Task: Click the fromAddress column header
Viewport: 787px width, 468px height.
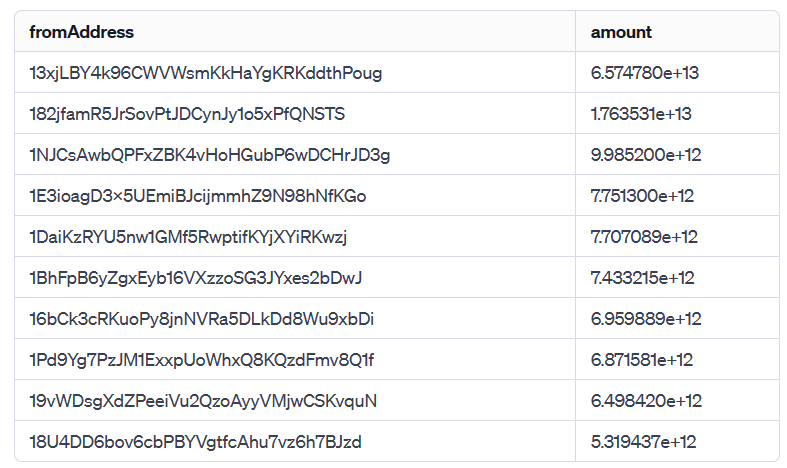Action: (x=81, y=32)
